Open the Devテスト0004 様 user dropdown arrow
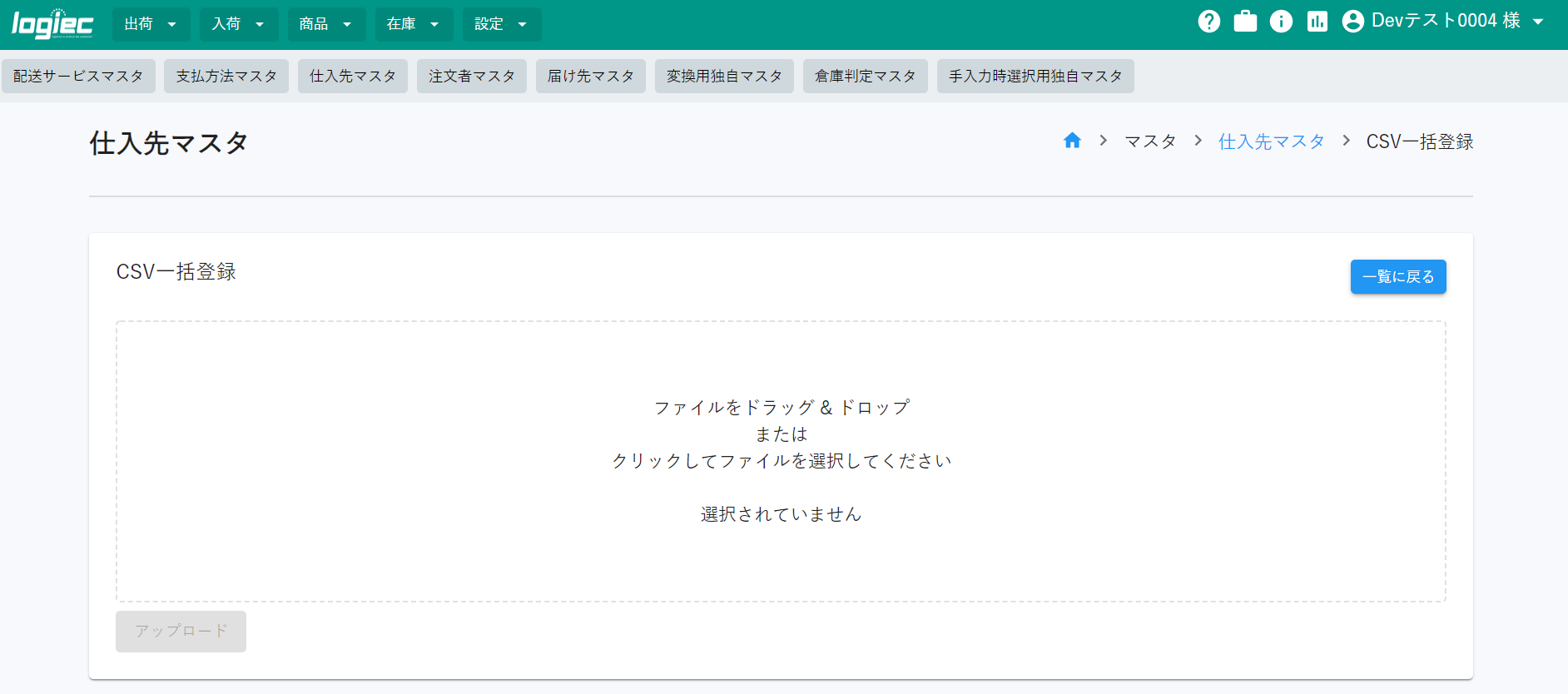 point(1538,22)
